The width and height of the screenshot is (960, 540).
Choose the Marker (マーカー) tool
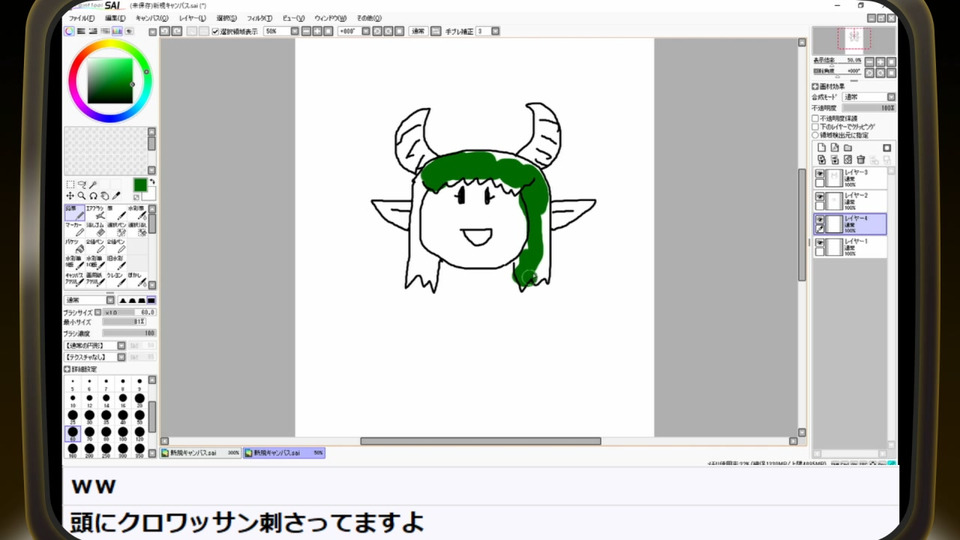coord(75,229)
